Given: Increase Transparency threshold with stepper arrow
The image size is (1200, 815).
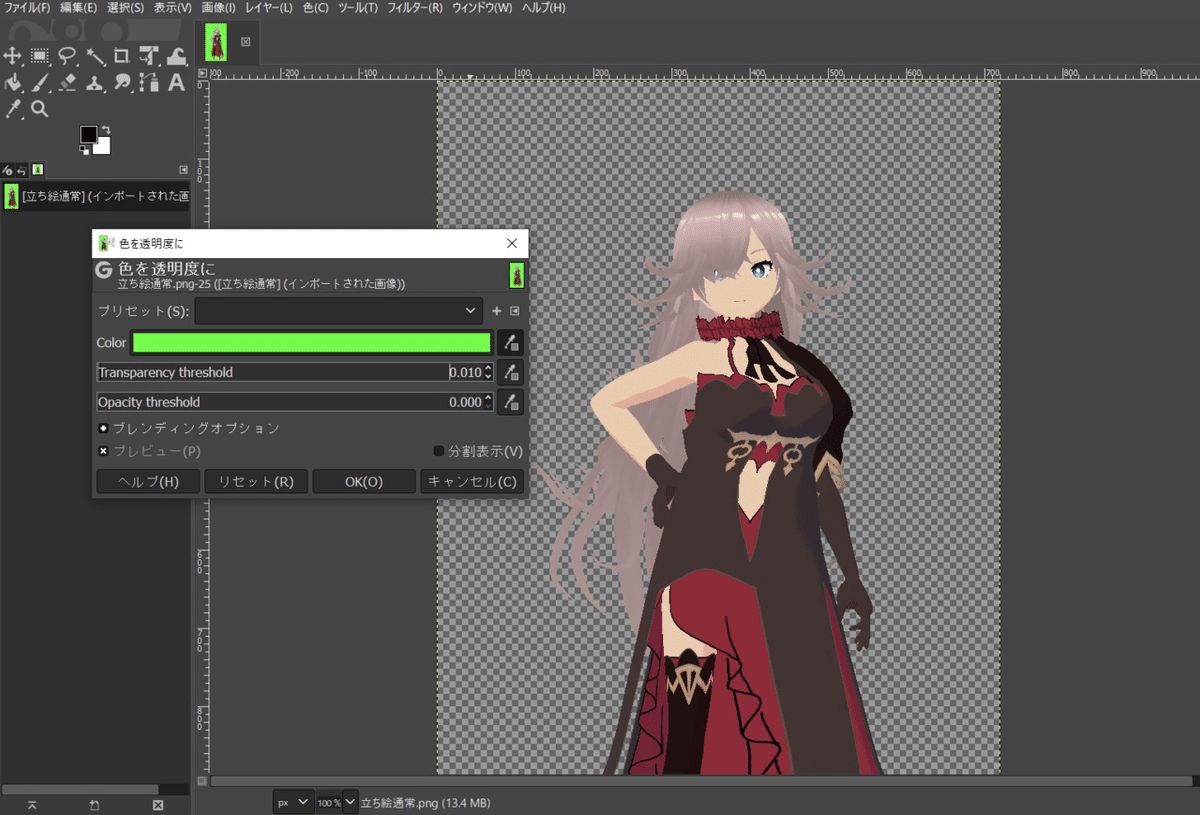Looking at the screenshot, I should click(488, 368).
